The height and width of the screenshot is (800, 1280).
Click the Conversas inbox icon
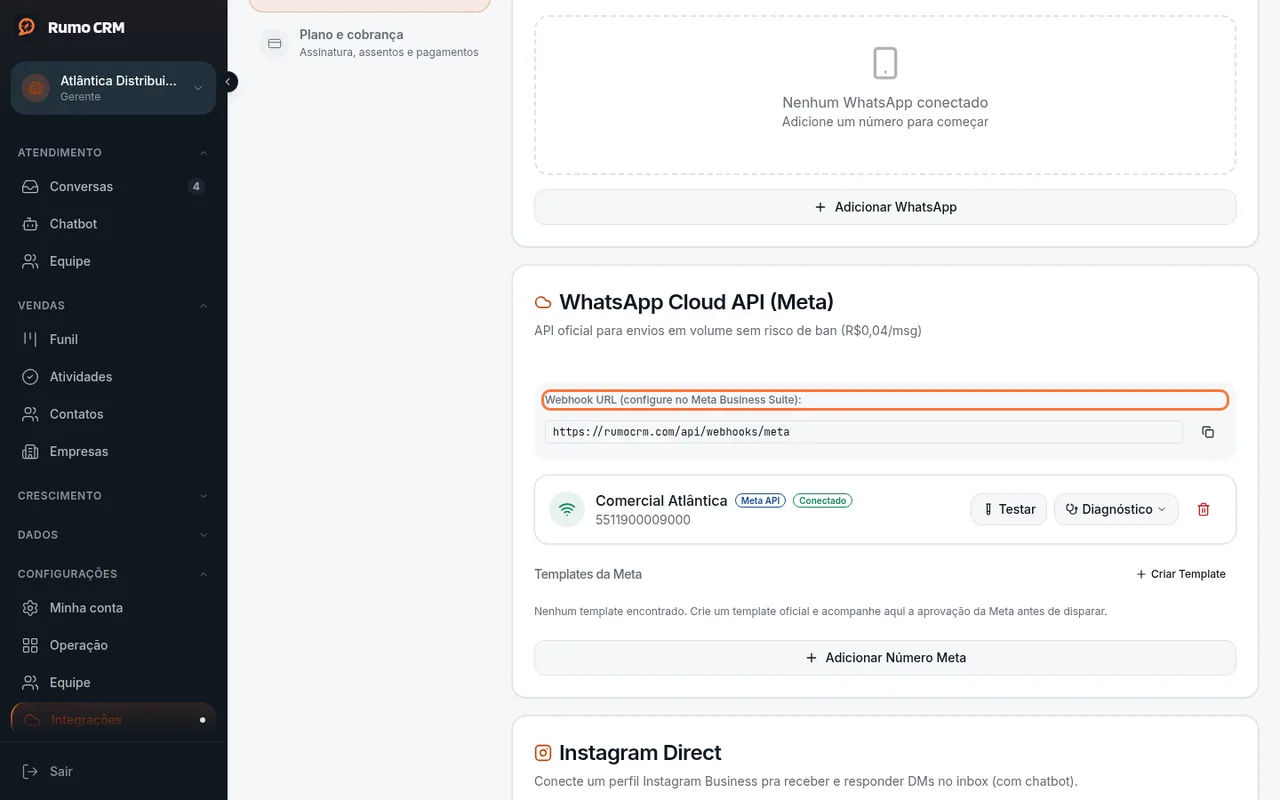[x=31, y=187]
